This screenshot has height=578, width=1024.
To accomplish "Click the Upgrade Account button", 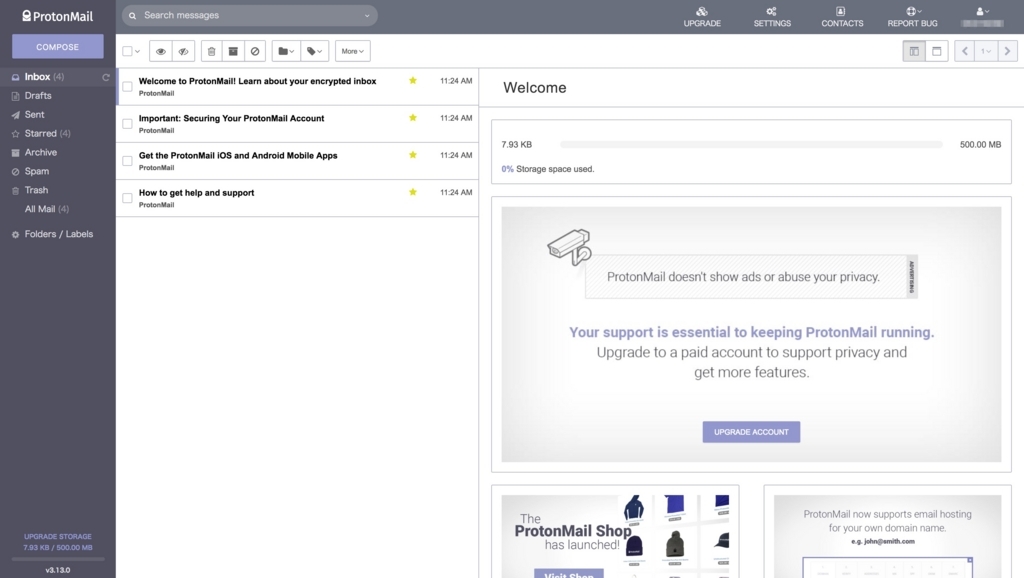I will click(751, 432).
